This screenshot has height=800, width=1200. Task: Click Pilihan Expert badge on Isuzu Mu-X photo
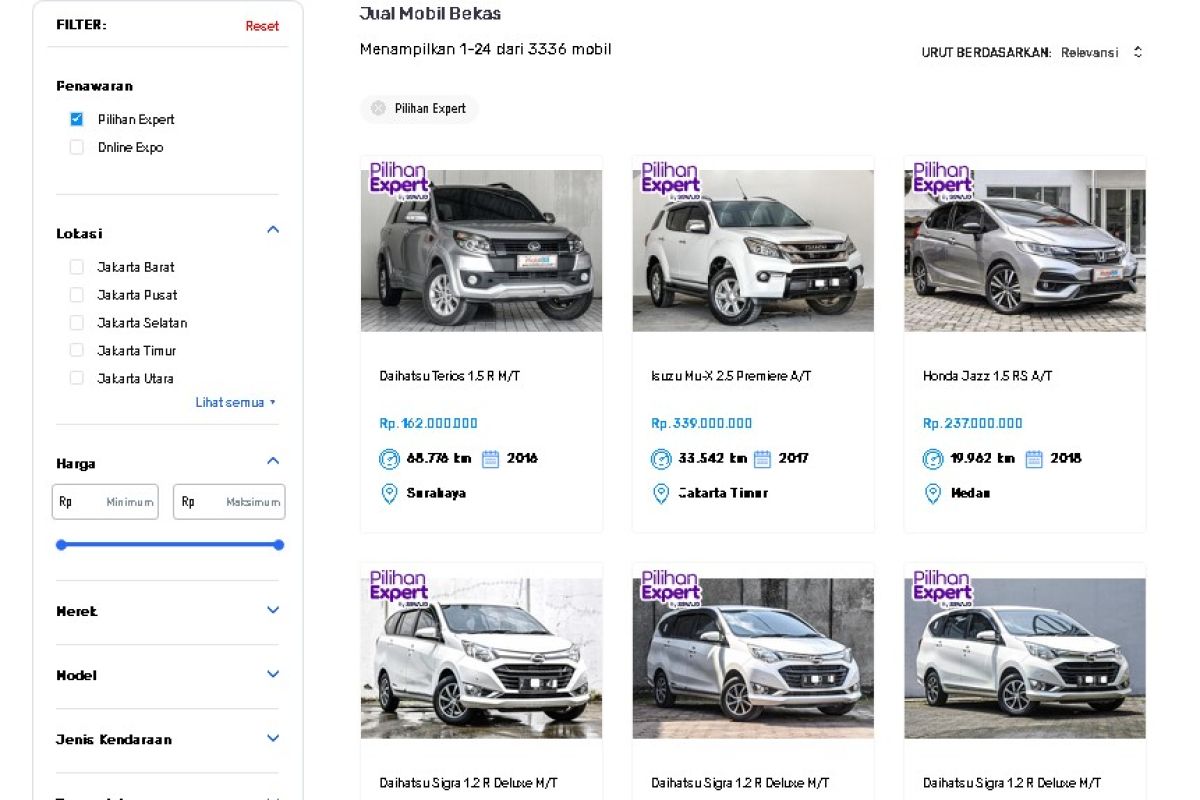coord(671,180)
